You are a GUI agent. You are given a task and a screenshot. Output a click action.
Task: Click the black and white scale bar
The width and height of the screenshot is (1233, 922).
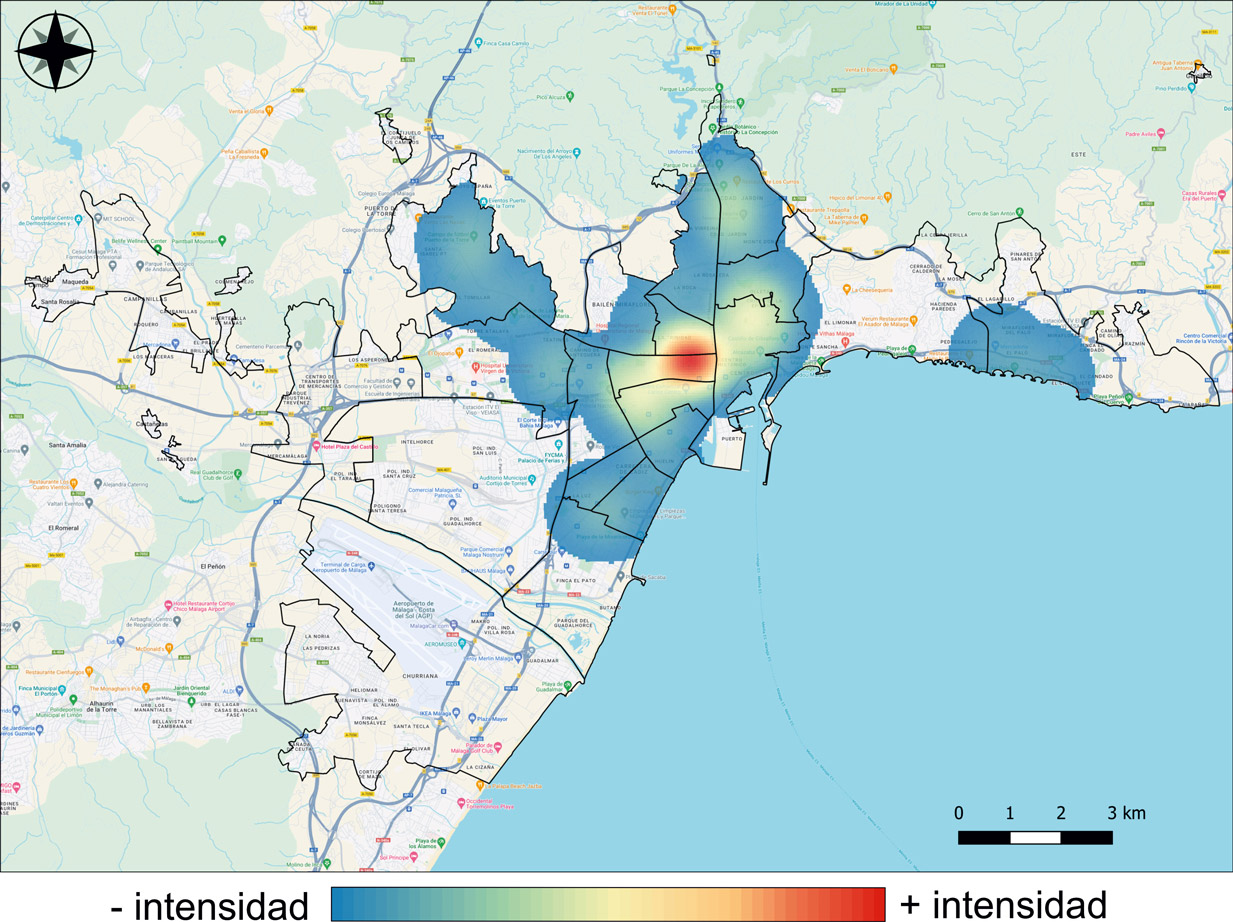click(1035, 837)
